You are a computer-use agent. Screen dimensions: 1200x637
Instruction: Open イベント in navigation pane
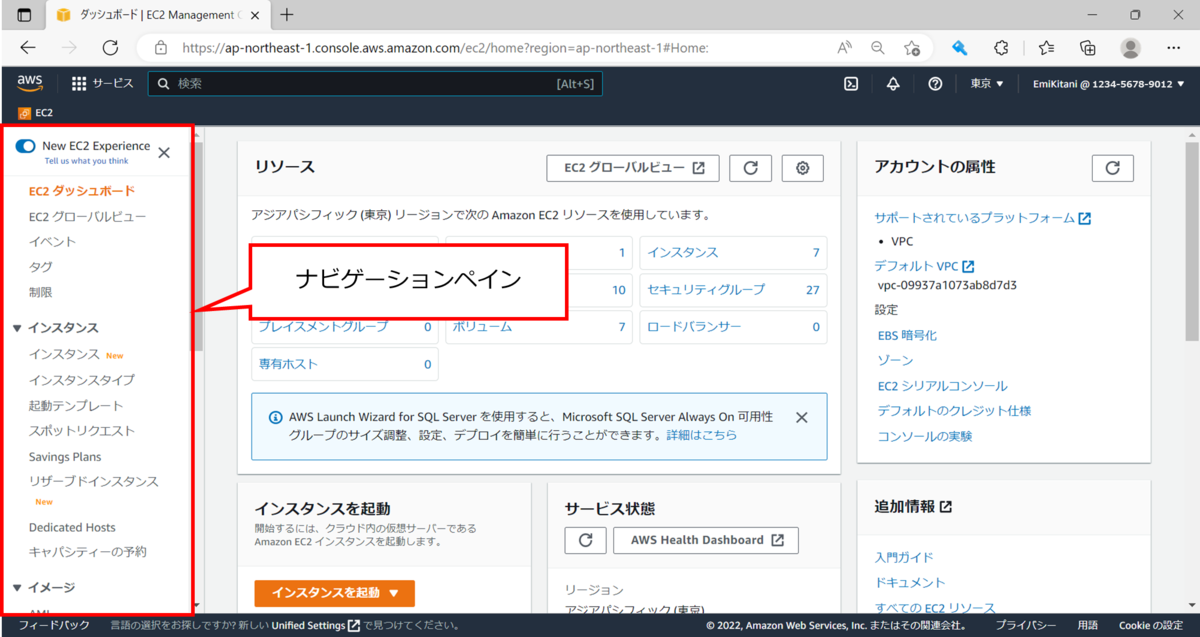(x=53, y=242)
